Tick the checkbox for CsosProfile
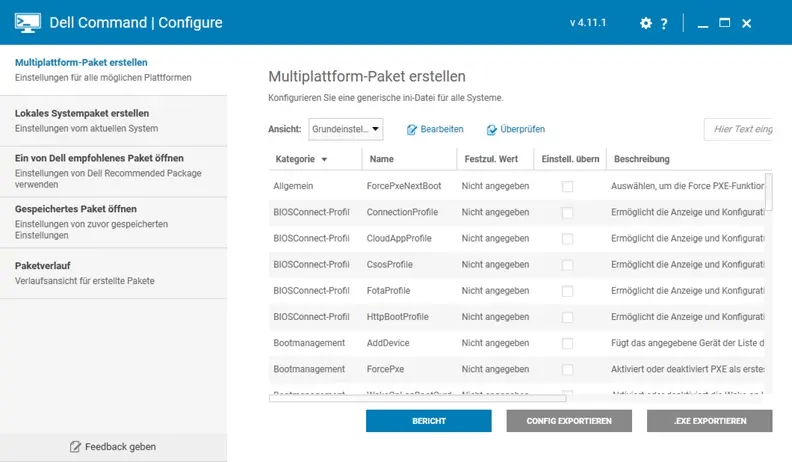 [567, 265]
